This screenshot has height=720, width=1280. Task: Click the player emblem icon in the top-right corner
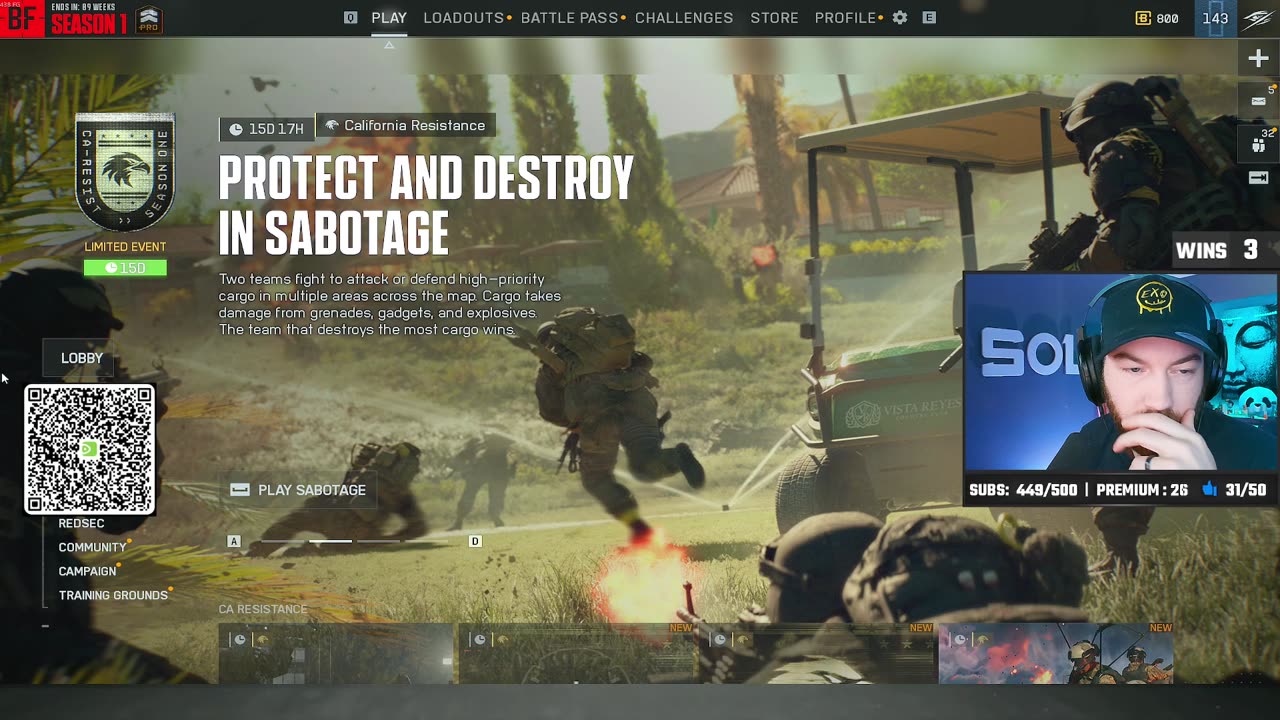(x=1258, y=19)
